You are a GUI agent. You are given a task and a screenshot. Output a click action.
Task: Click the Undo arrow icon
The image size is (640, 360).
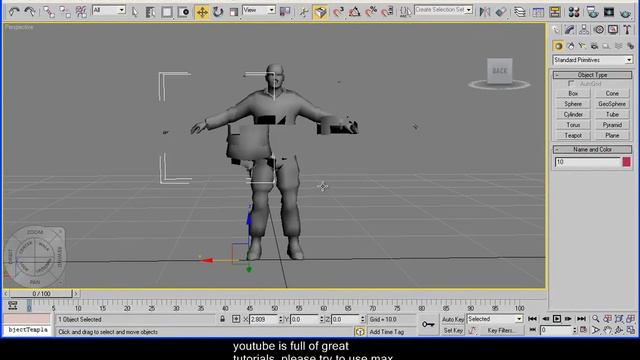click(x=14, y=12)
